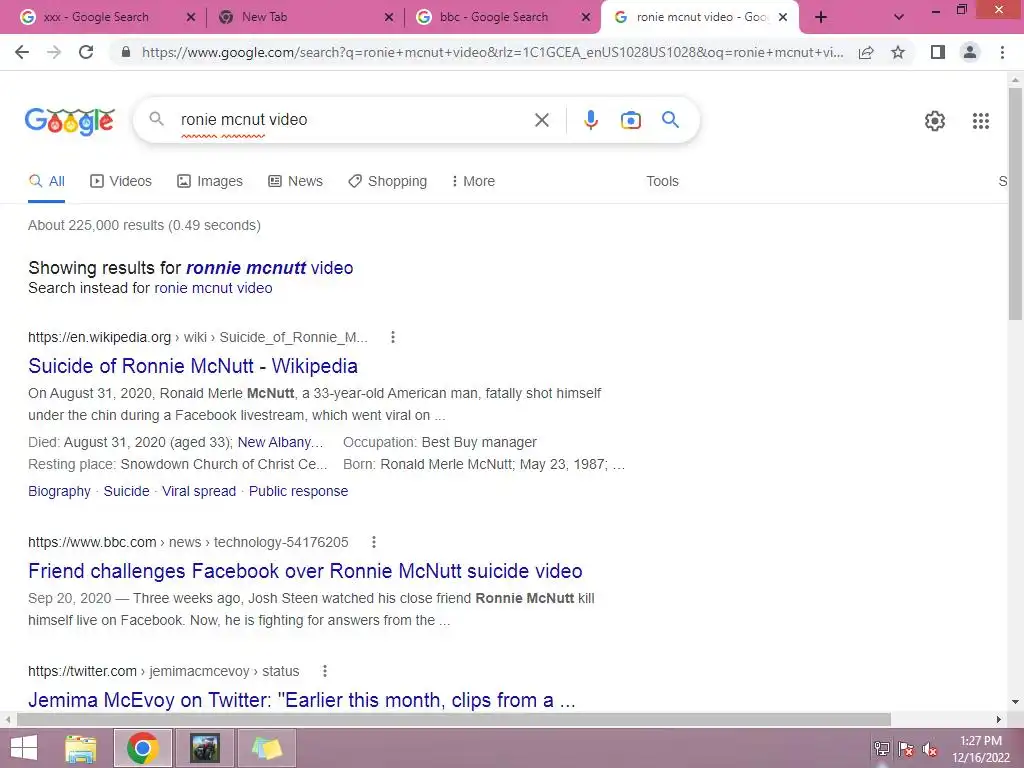Open the search Tools options
Image resolution: width=1024 pixels, height=768 pixels.
pos(662,182)
